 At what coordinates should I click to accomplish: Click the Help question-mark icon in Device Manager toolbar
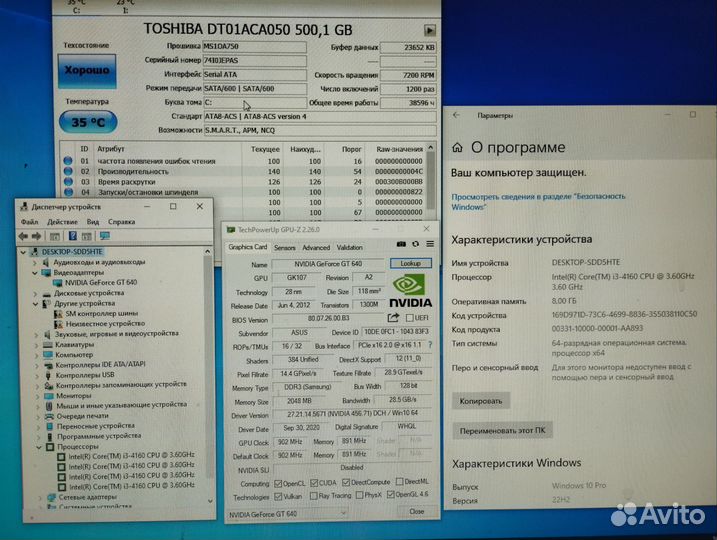pos(72,236)
